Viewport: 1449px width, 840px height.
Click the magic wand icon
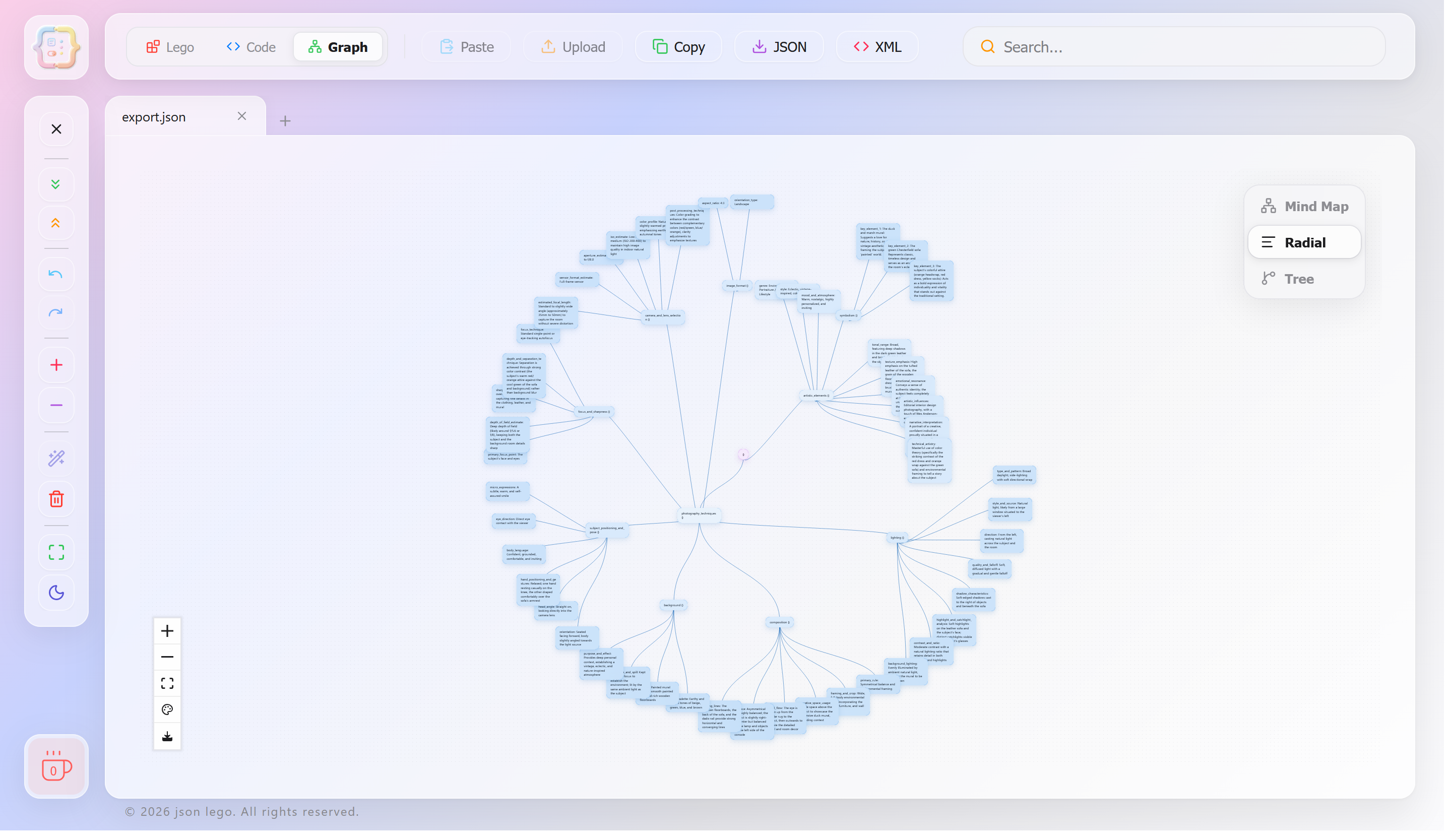tap(56, 460)
